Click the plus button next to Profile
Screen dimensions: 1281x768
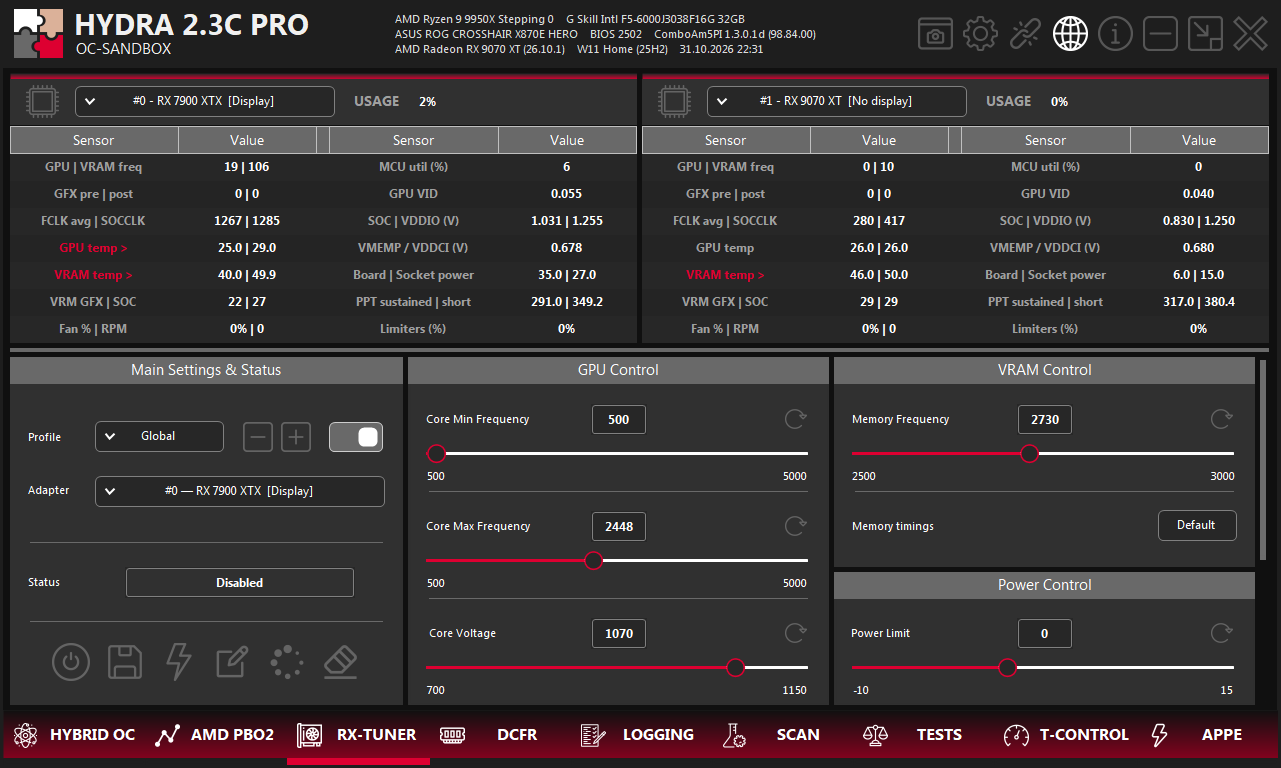(296, 437)
